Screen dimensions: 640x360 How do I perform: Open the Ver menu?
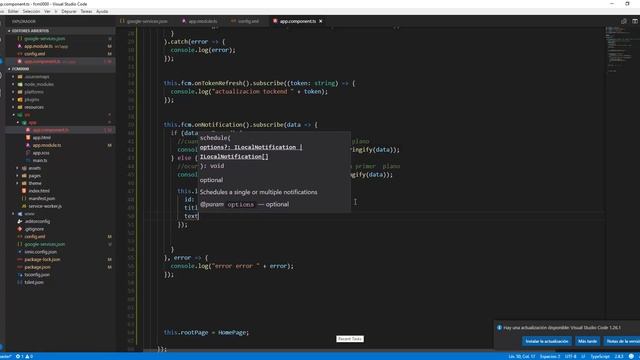(x=47, y=11)
